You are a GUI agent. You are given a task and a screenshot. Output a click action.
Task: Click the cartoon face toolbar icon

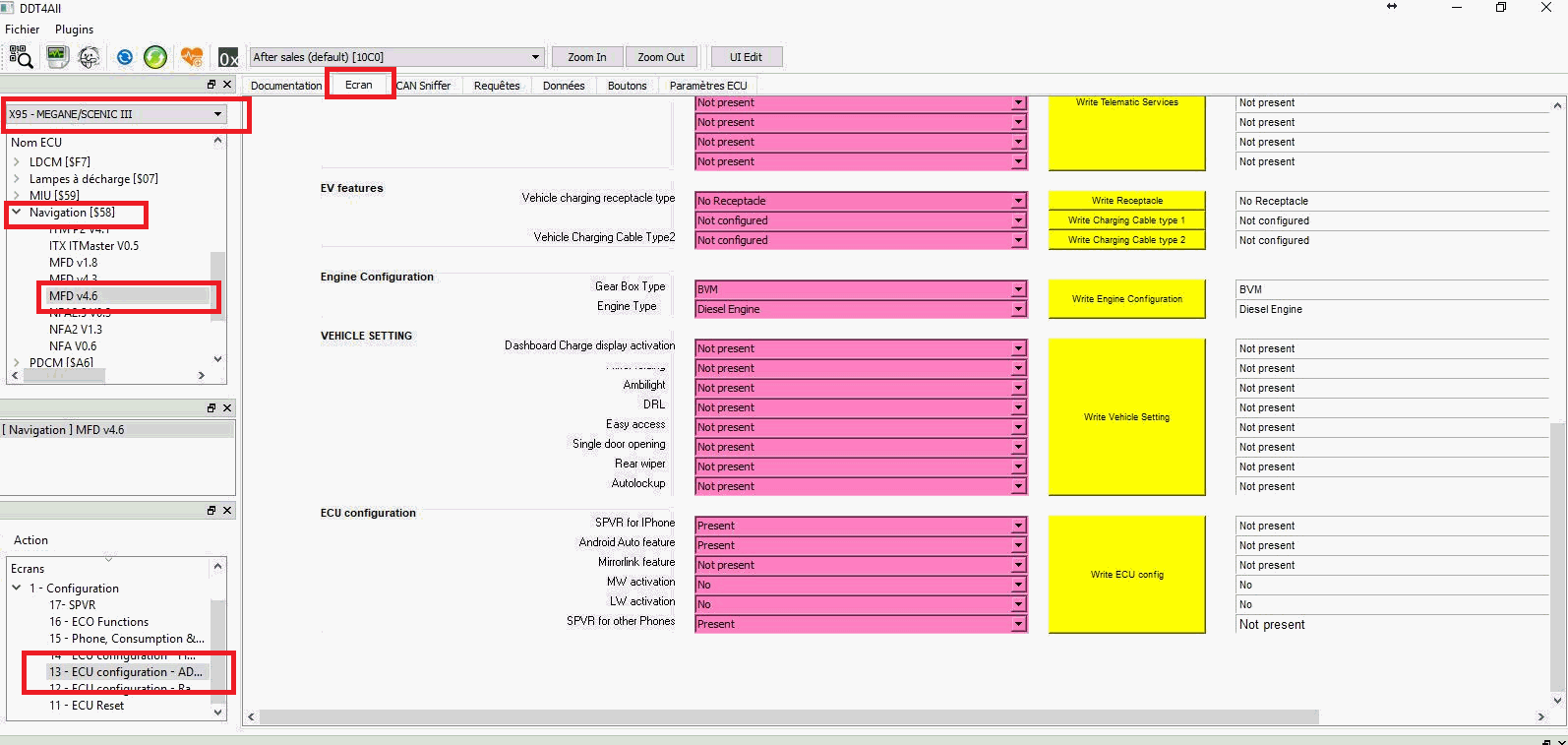90,58
